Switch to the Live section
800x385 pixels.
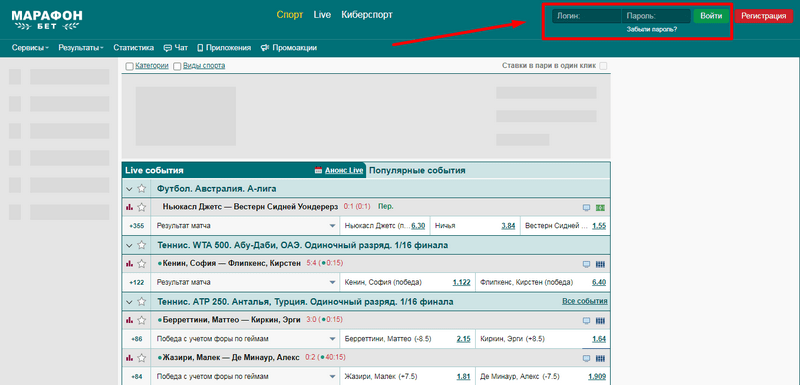pyautogui.click(x=322, y=15)
